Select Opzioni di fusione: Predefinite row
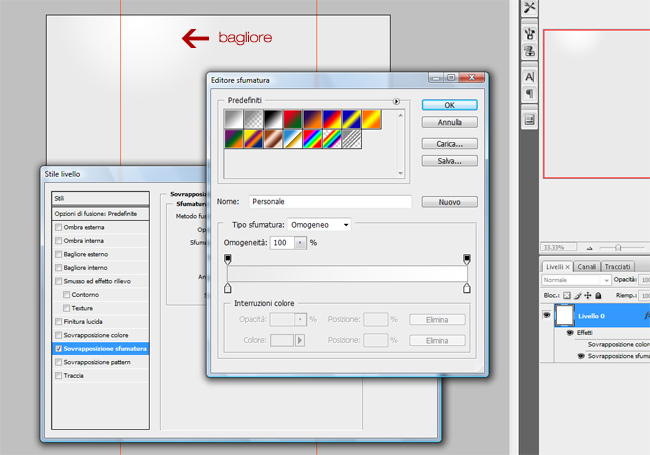The height and width of the screenshot is (455, 650). point(100,214)
